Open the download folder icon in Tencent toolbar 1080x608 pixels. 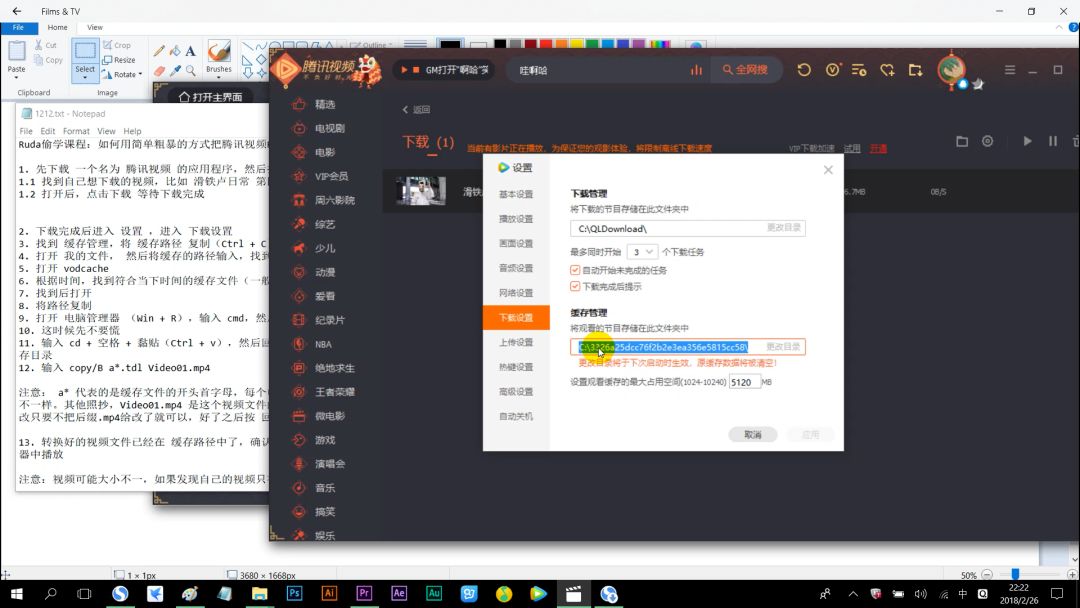pos(915,70)
